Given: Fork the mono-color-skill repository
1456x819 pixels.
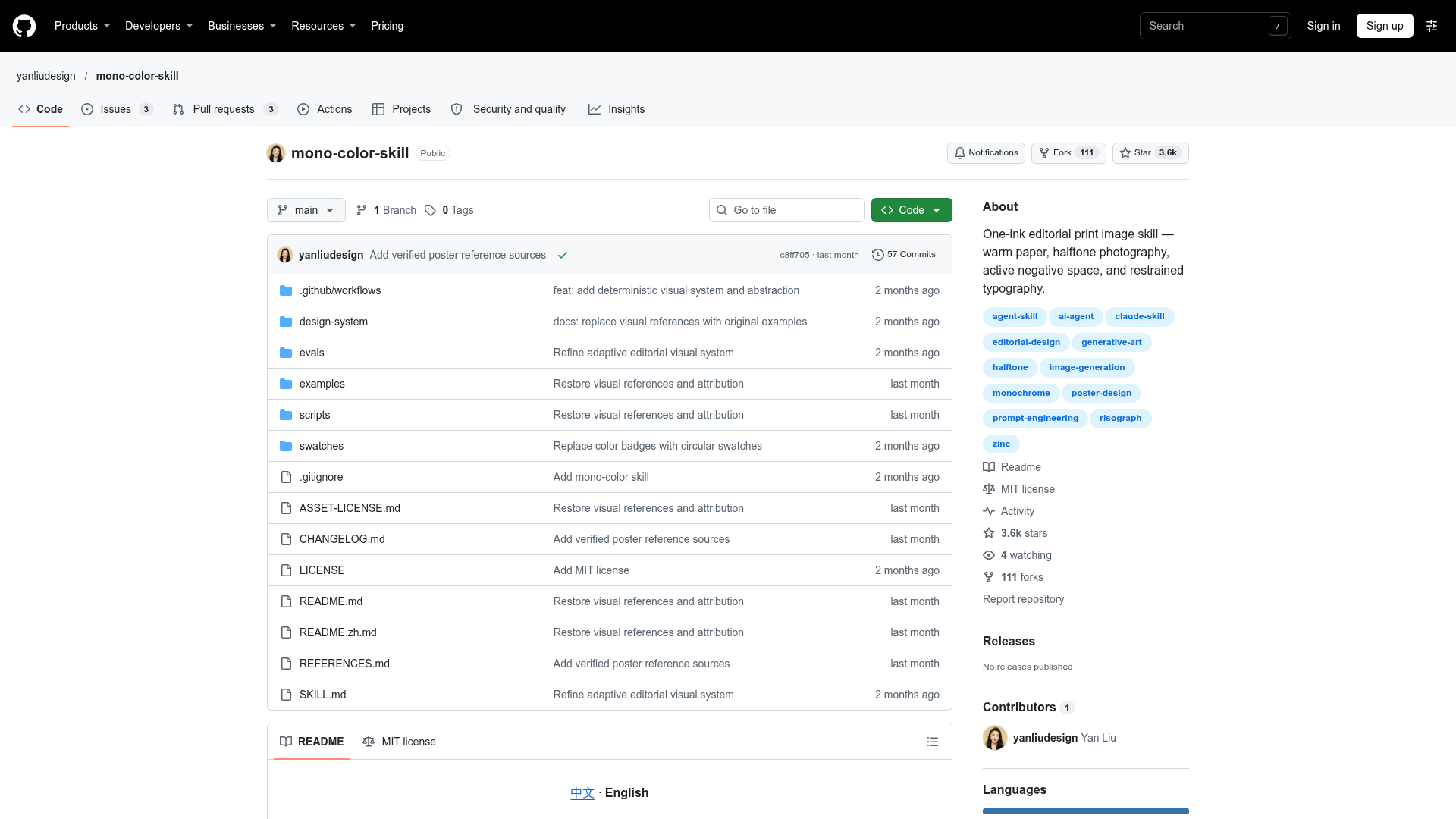Looking at the screenshot, I should pos(1068,153).
